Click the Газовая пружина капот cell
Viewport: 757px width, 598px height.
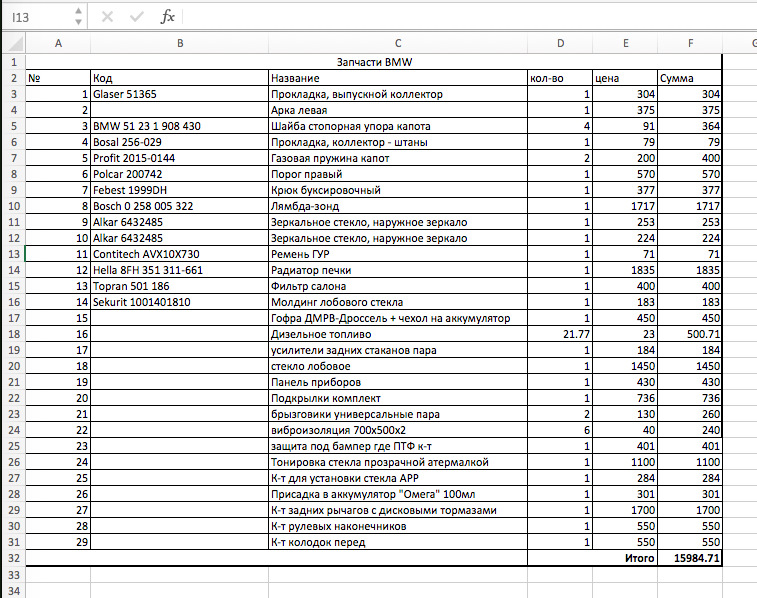tap(398, 158)
